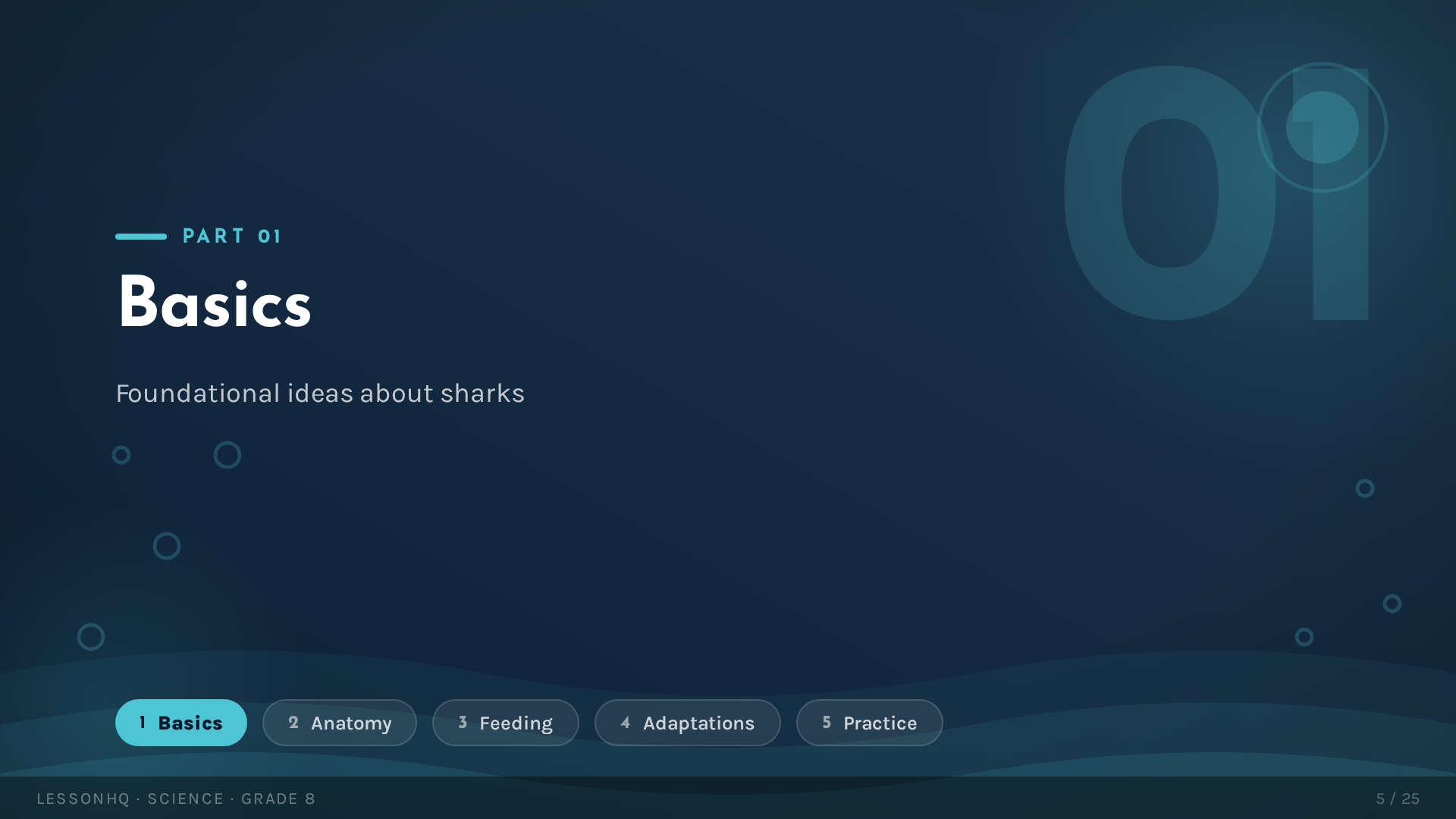Click the footer text 'LESSONHQ · SCIENCE · GRADE 8'
Screen dimensions: 1456x819
176,799
